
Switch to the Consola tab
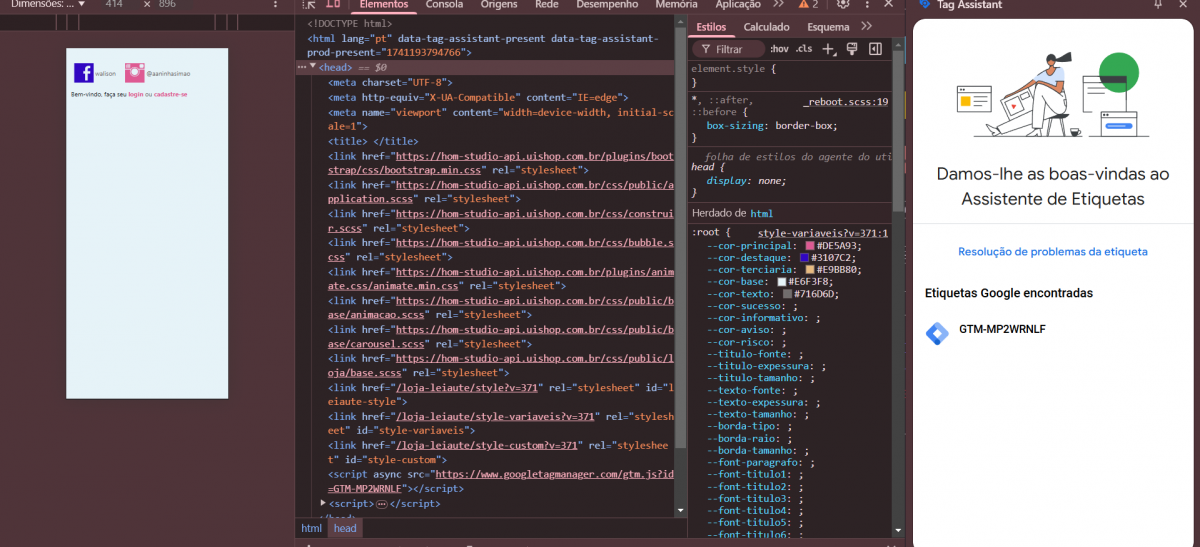coord(444,5)
